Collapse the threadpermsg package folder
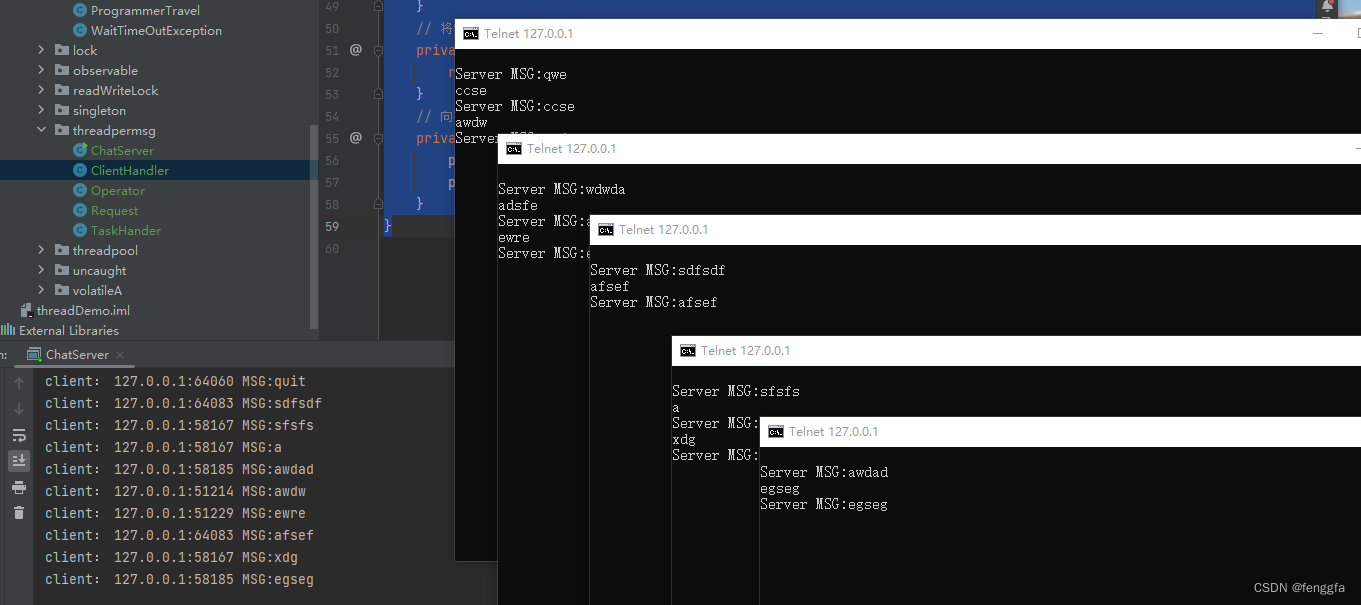Screen dimensions: 1361x605 point(41,130)
